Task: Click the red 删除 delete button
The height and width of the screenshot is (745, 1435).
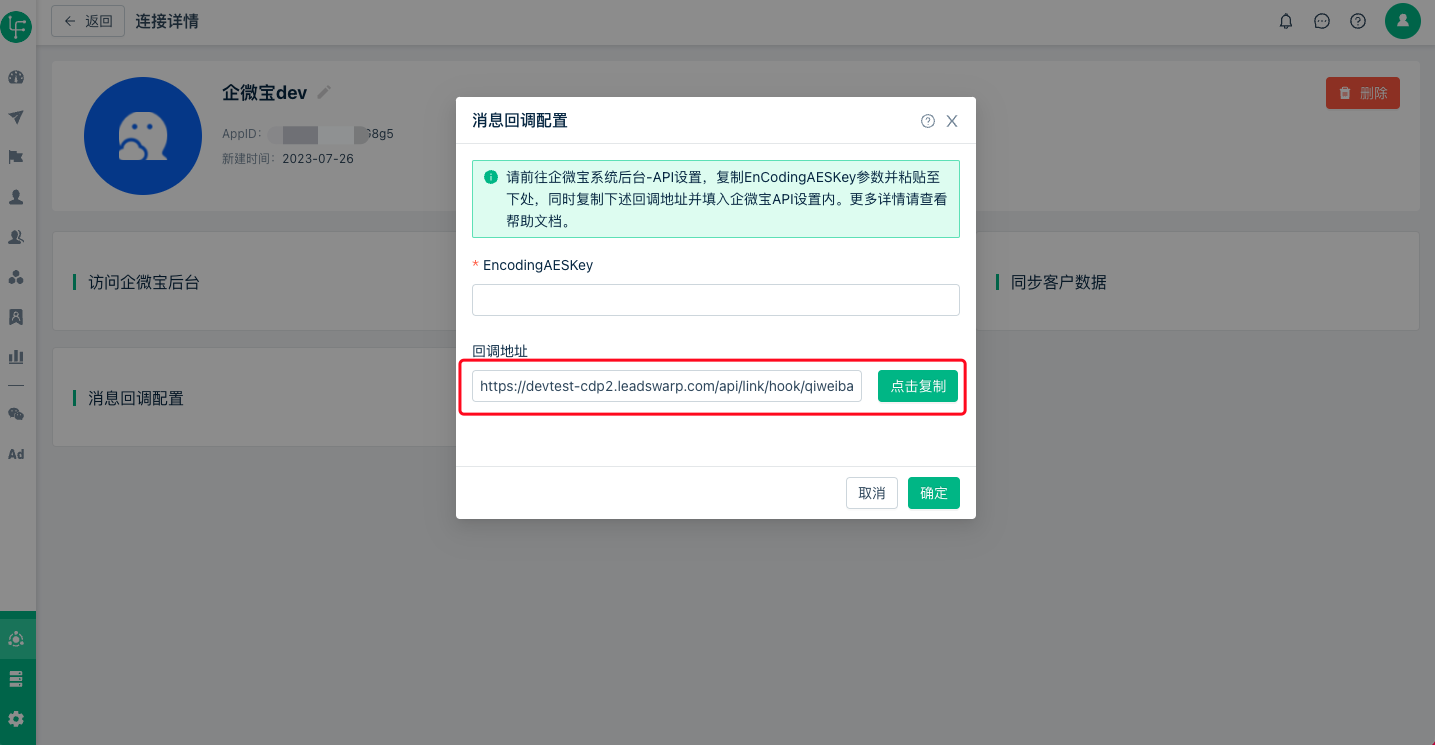Action: tap(1362, 92)
